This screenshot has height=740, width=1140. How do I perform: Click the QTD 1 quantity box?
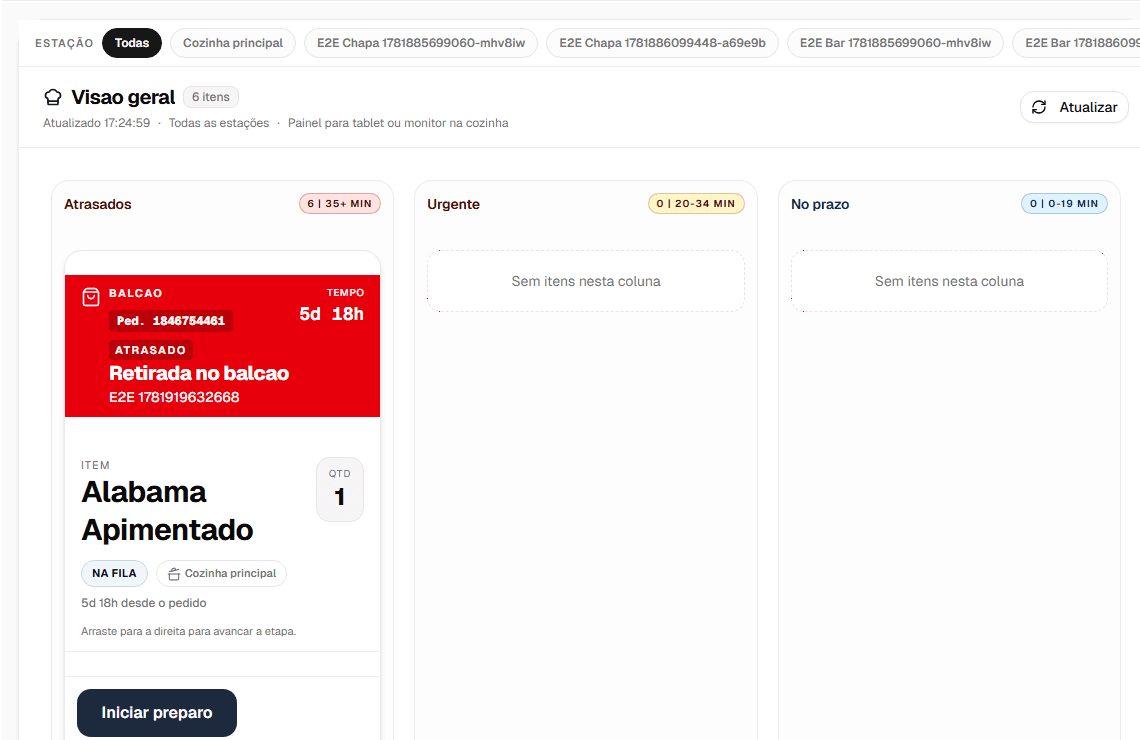pos(340,489)
